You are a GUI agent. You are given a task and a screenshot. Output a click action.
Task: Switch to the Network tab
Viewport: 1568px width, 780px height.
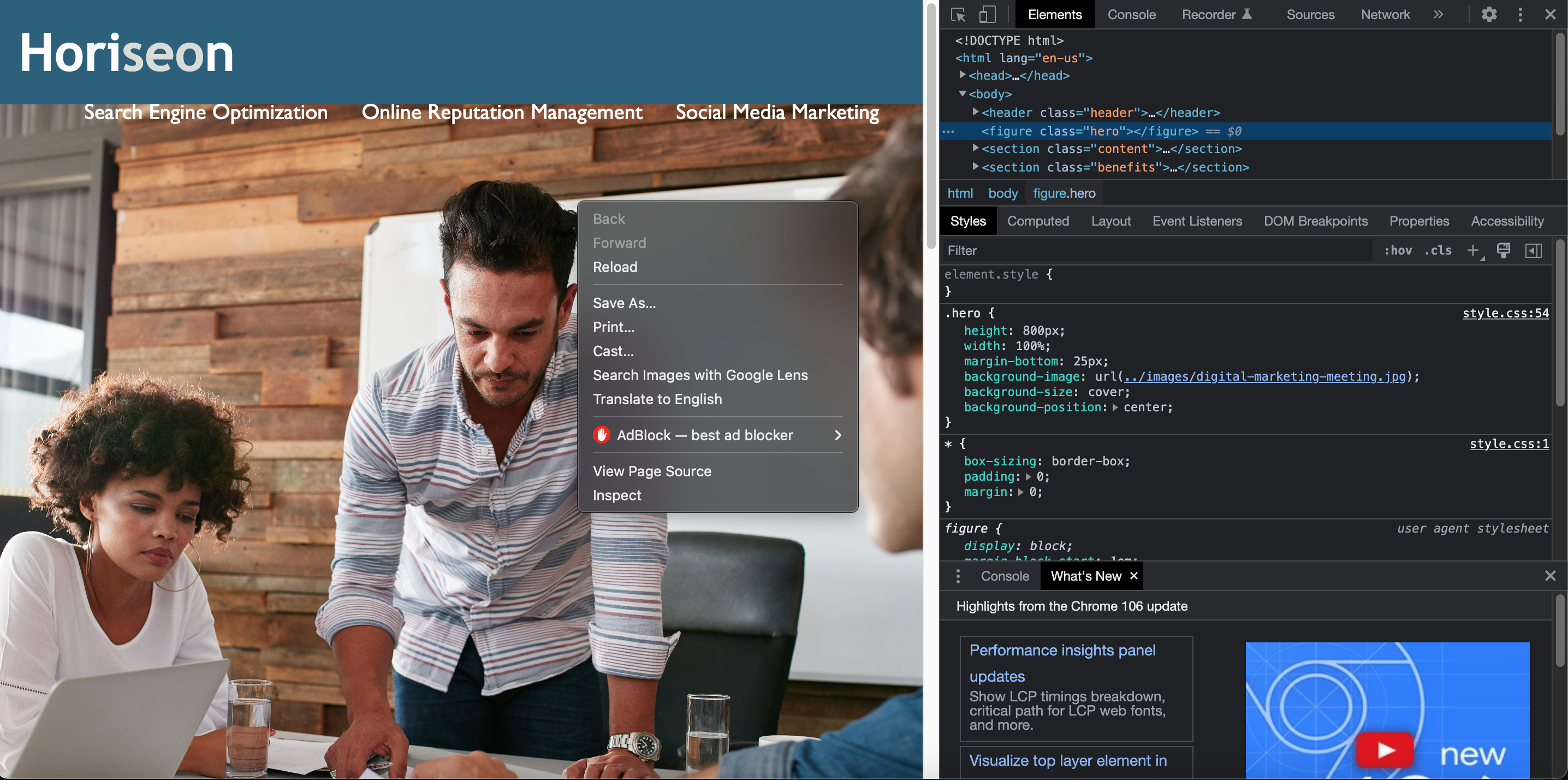[x=1385, y=15]
